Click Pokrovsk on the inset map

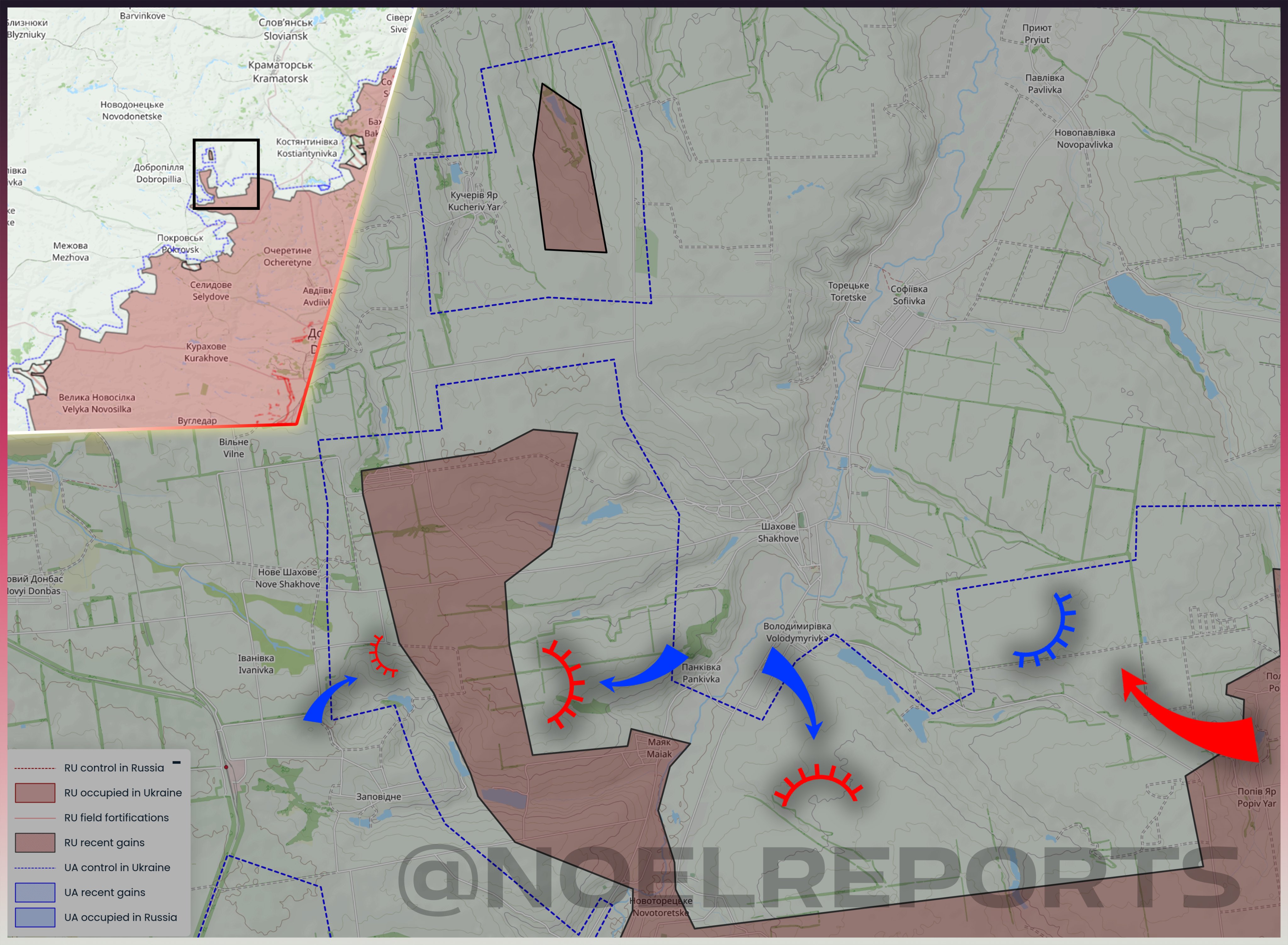180,244
